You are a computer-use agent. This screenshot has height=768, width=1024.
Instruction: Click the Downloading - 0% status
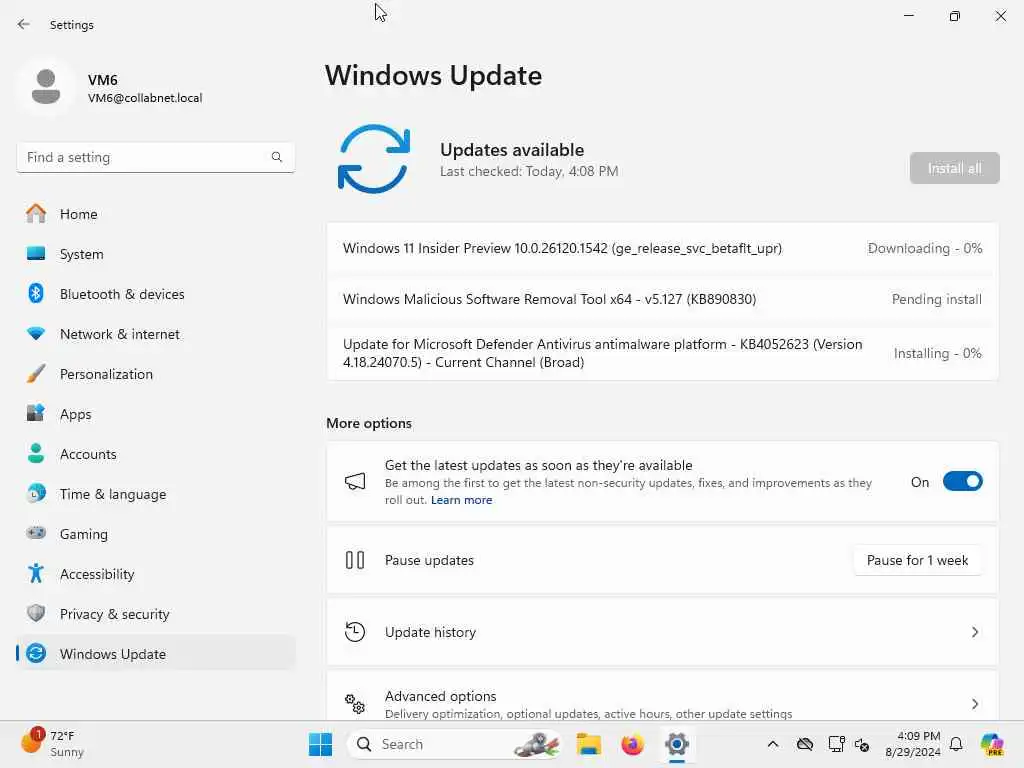(x=925, y=248)
